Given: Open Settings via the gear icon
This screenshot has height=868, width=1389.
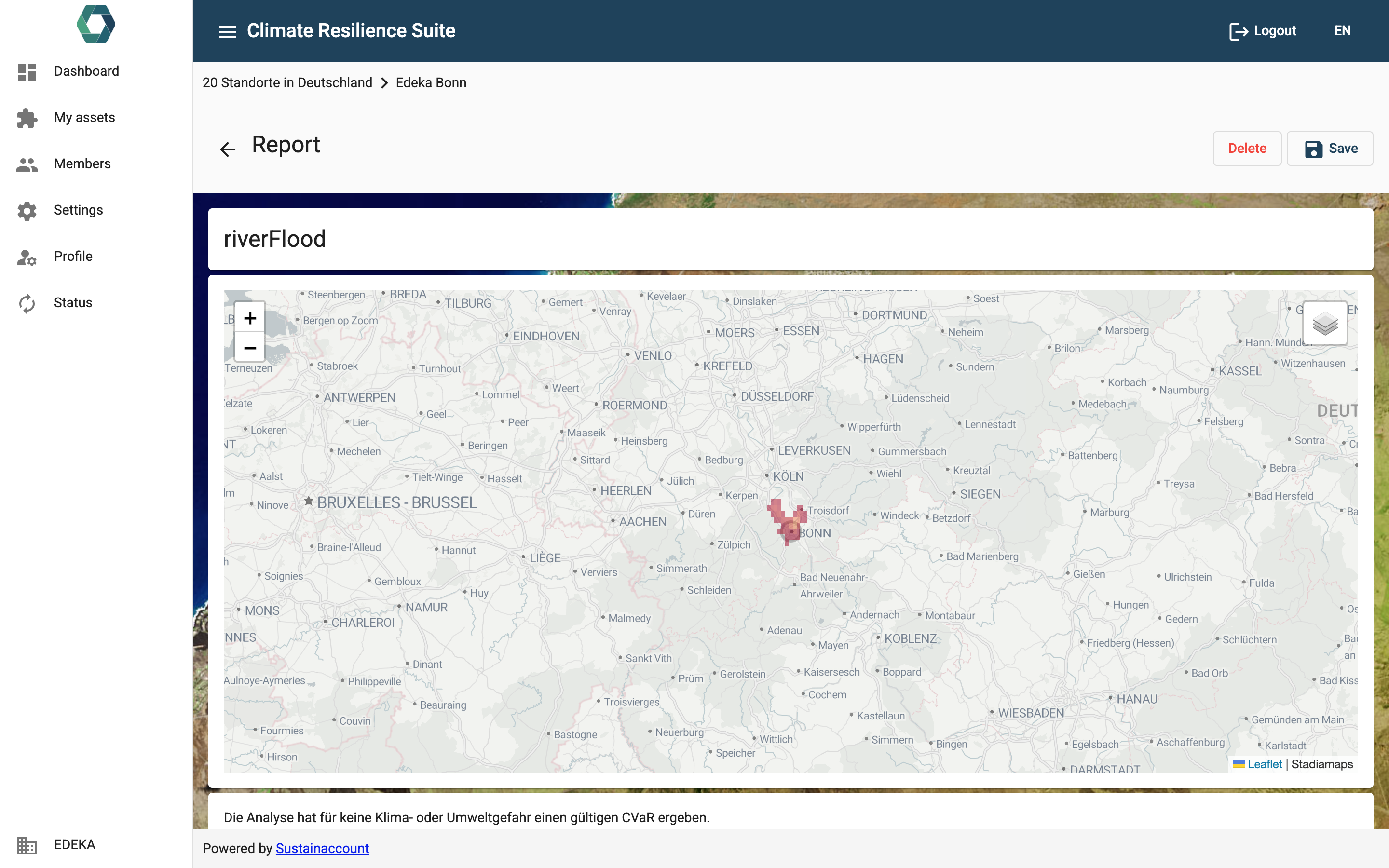Looking at the screenshot, I should pyautogui.click(x=27, y=211).
